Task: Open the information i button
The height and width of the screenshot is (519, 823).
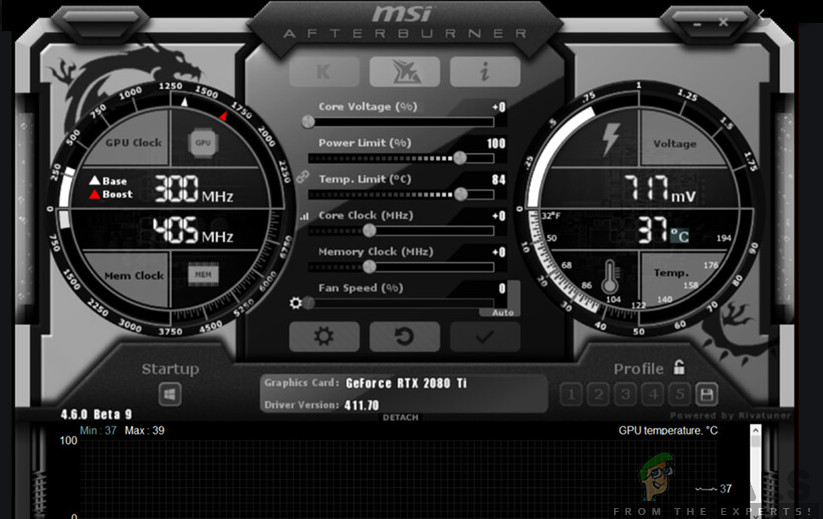Action: click(485, 71)
